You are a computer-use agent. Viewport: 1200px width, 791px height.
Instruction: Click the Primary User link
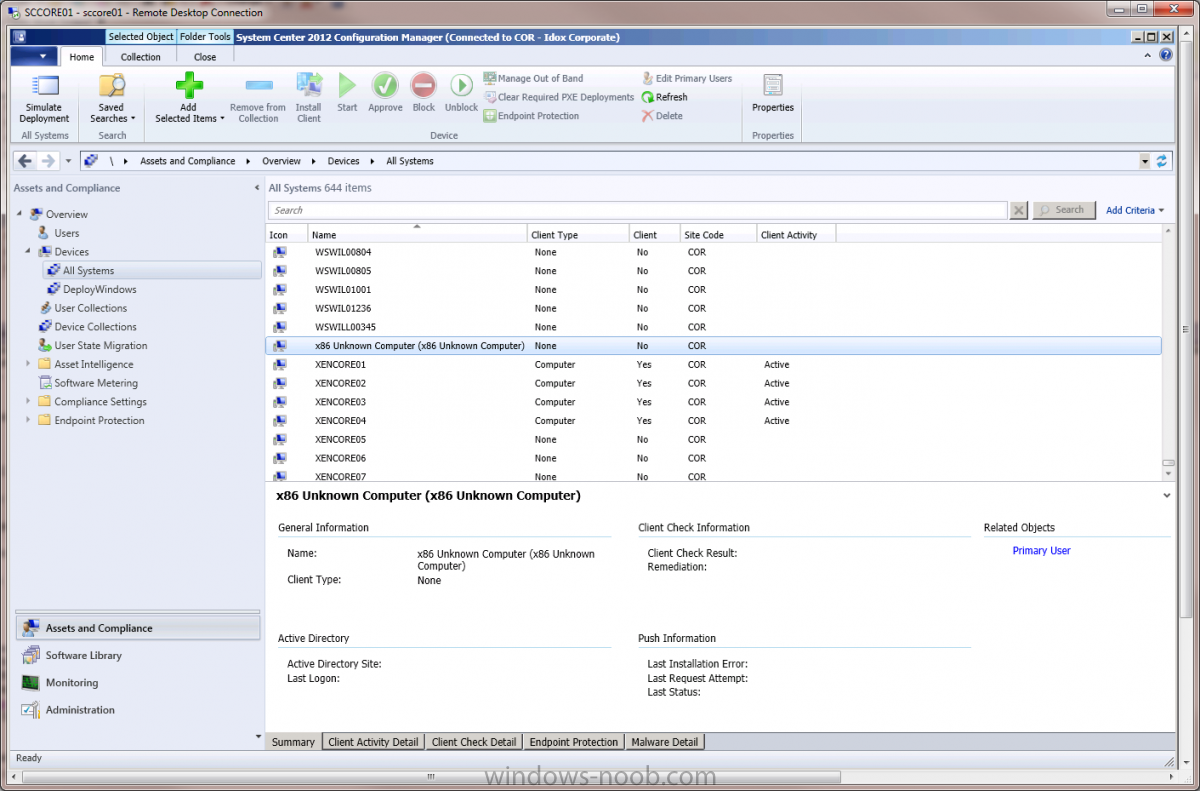point(1041,551)
